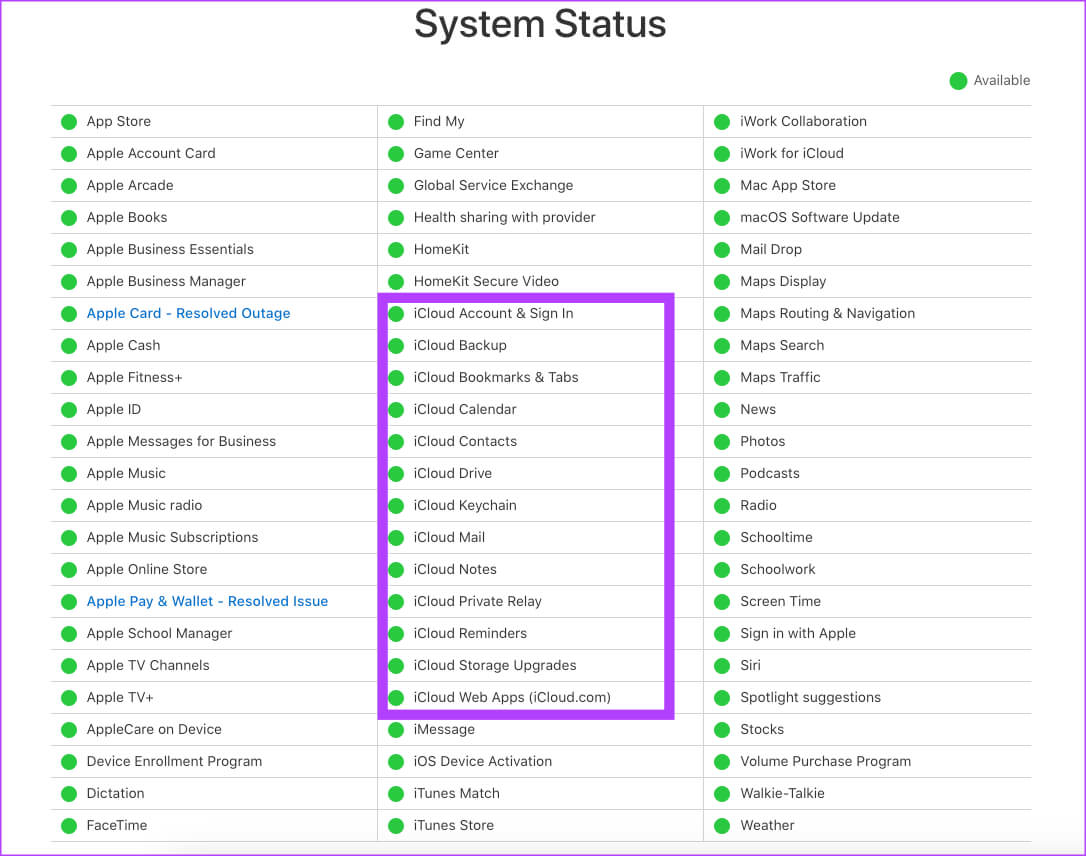This screenshot has width=1086, height=856.
Task: Select the iCloud Notes entry
Action: [x=455, y=569]
